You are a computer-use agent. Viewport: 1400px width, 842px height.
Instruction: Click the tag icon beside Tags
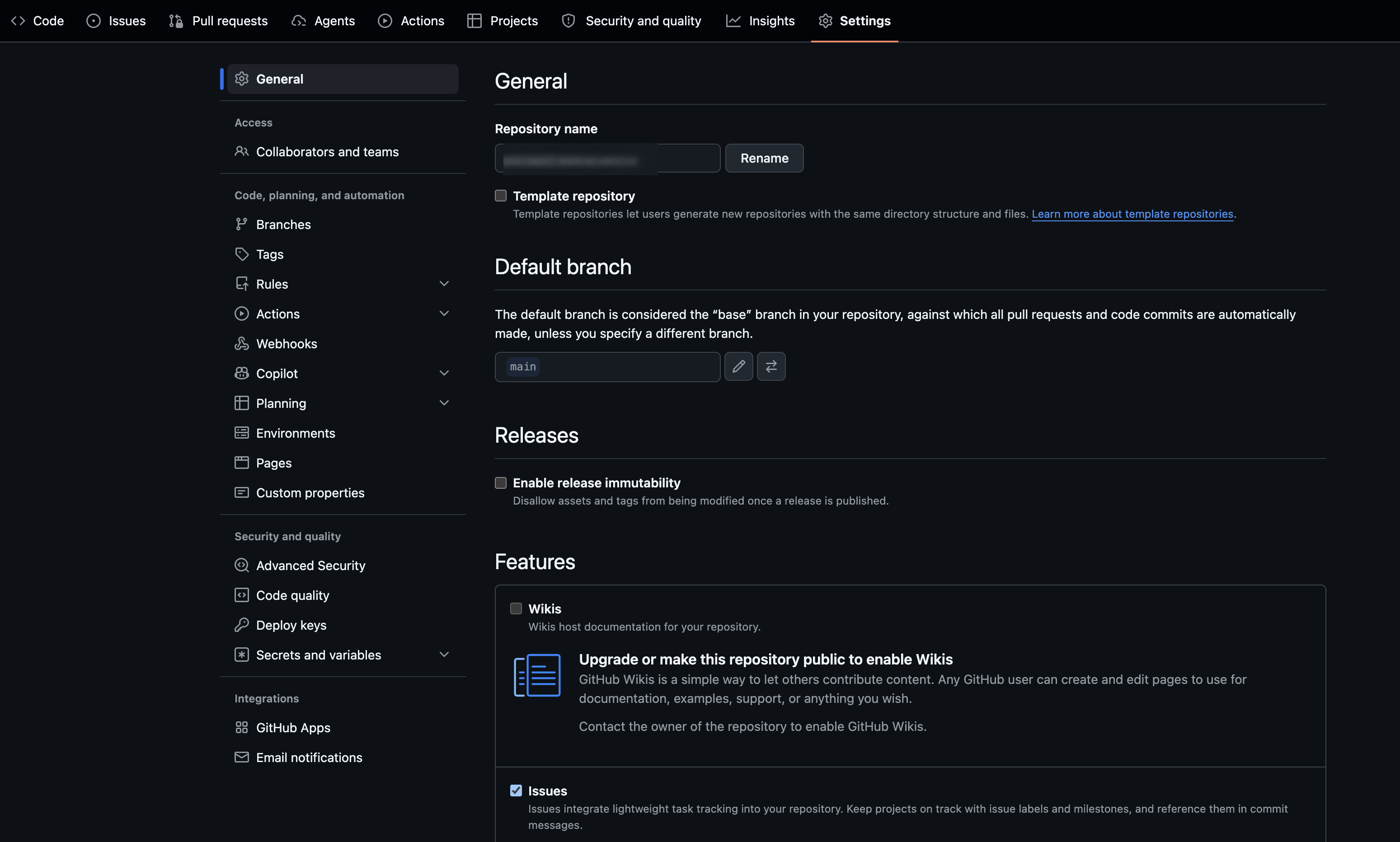tap(242, 254)
